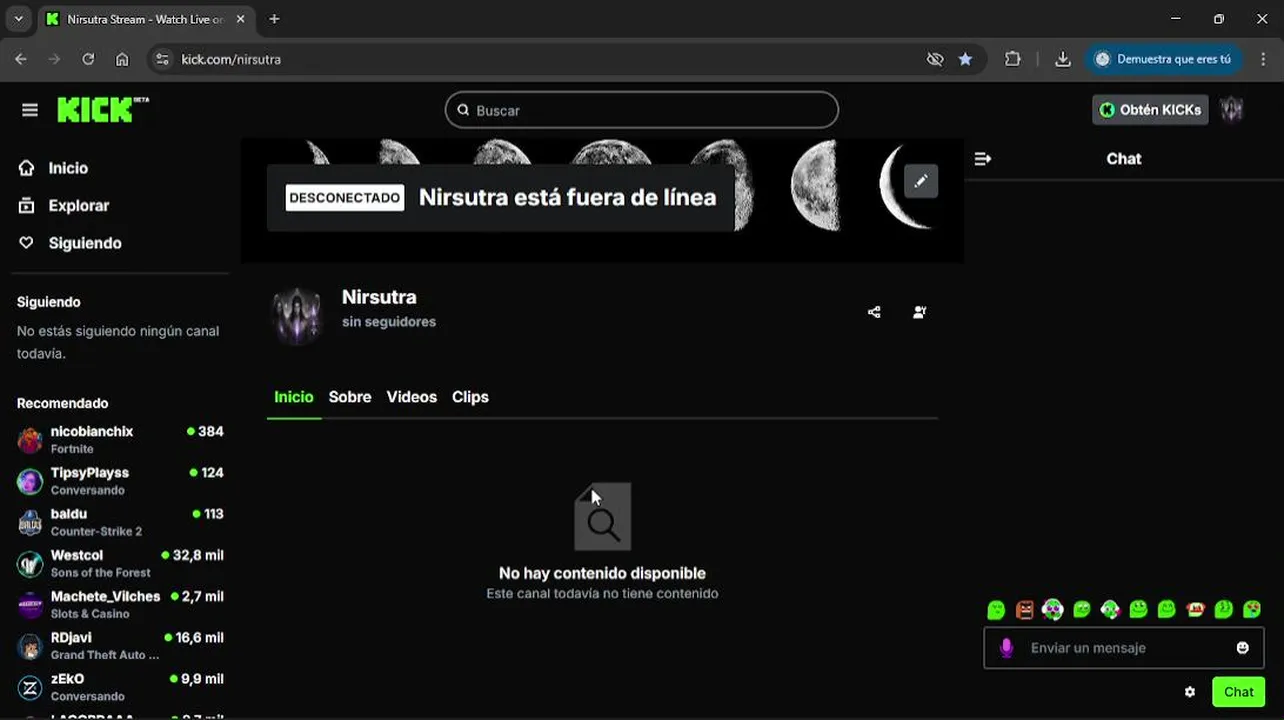The width and height of the screenshot is (1284, 720).
Task: Click the follow user icon beside share
Action: point(920,312)
